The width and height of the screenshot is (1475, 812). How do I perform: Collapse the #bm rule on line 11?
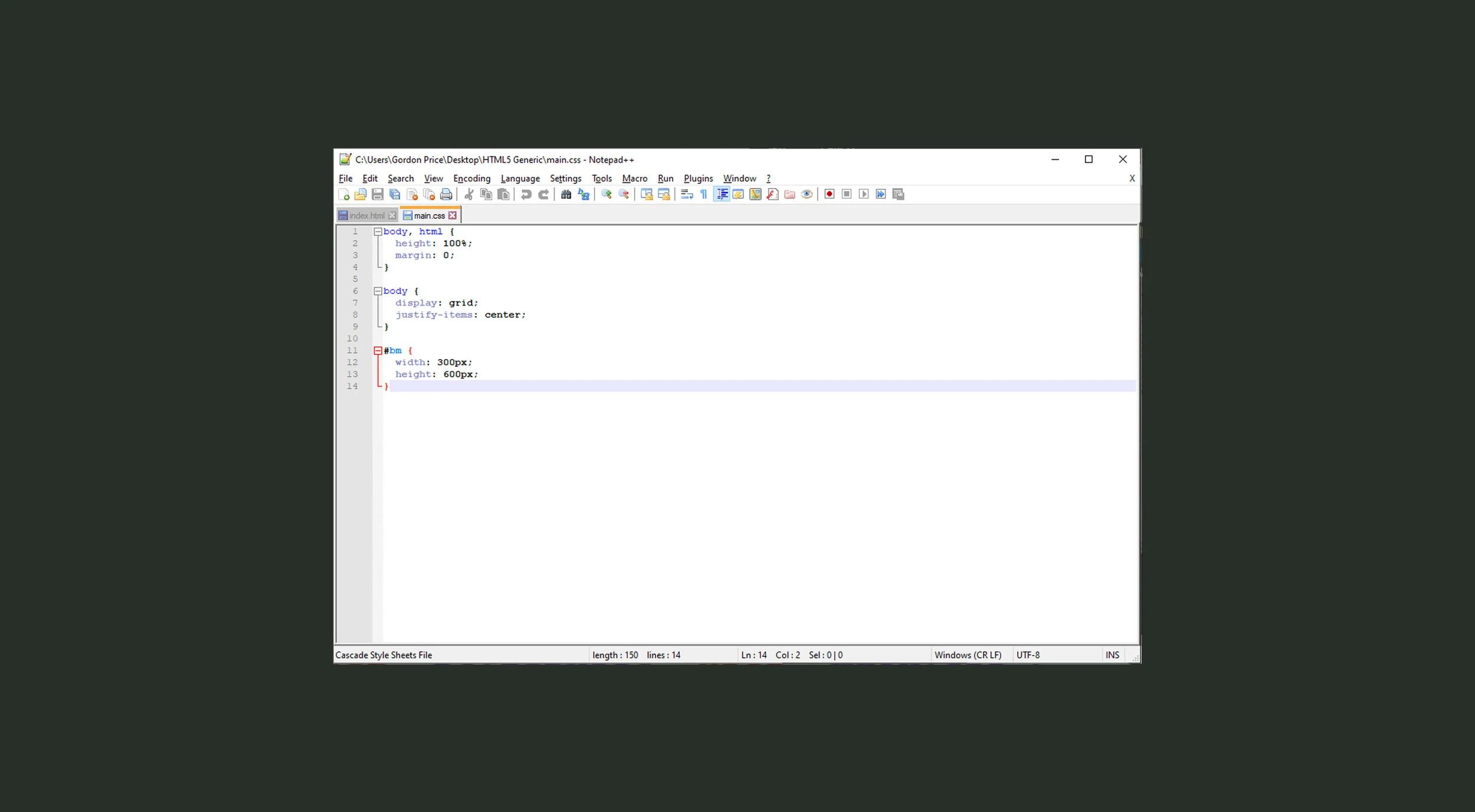point(378,350)
